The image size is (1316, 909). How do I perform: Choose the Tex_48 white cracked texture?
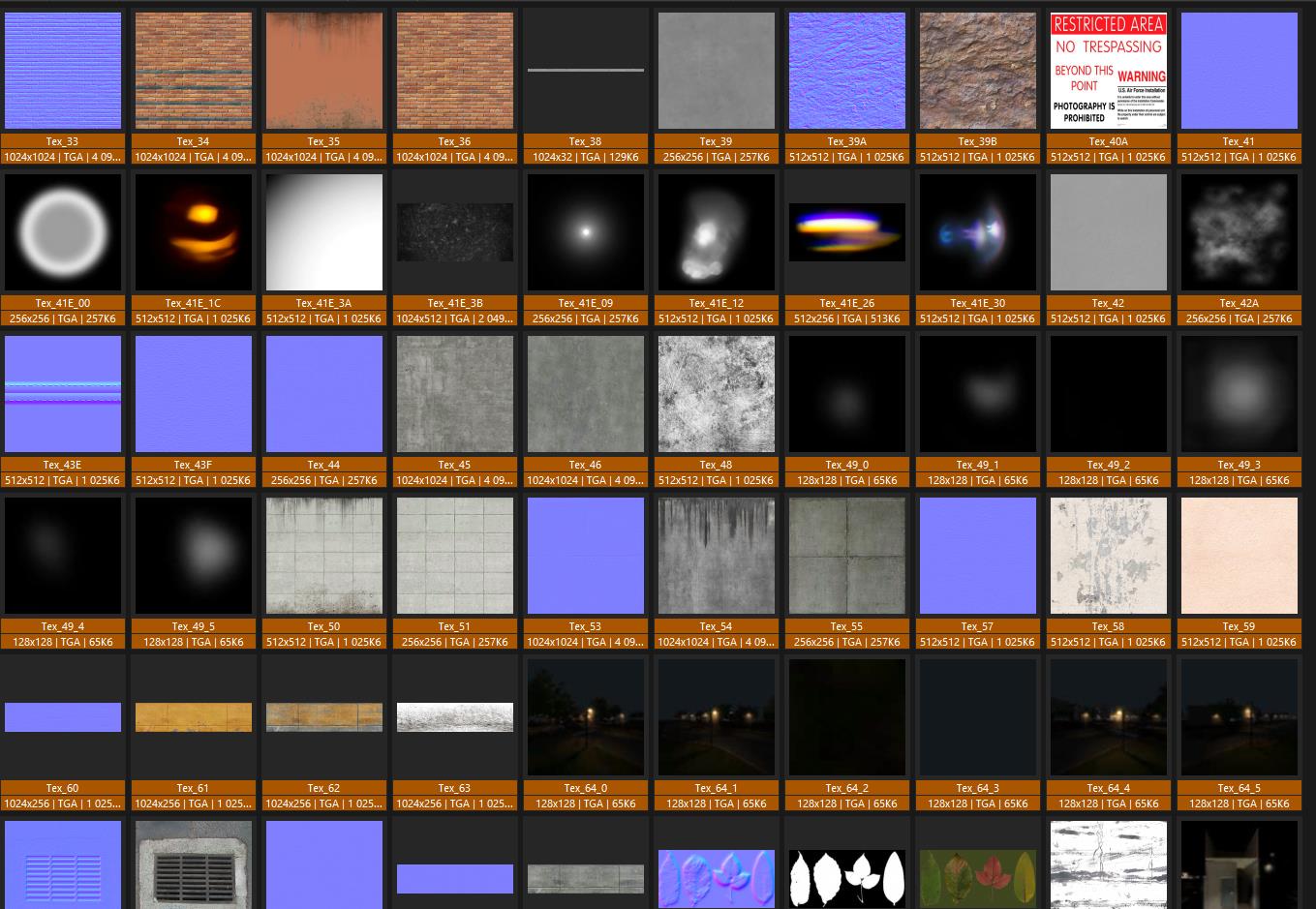coord(717,394)
